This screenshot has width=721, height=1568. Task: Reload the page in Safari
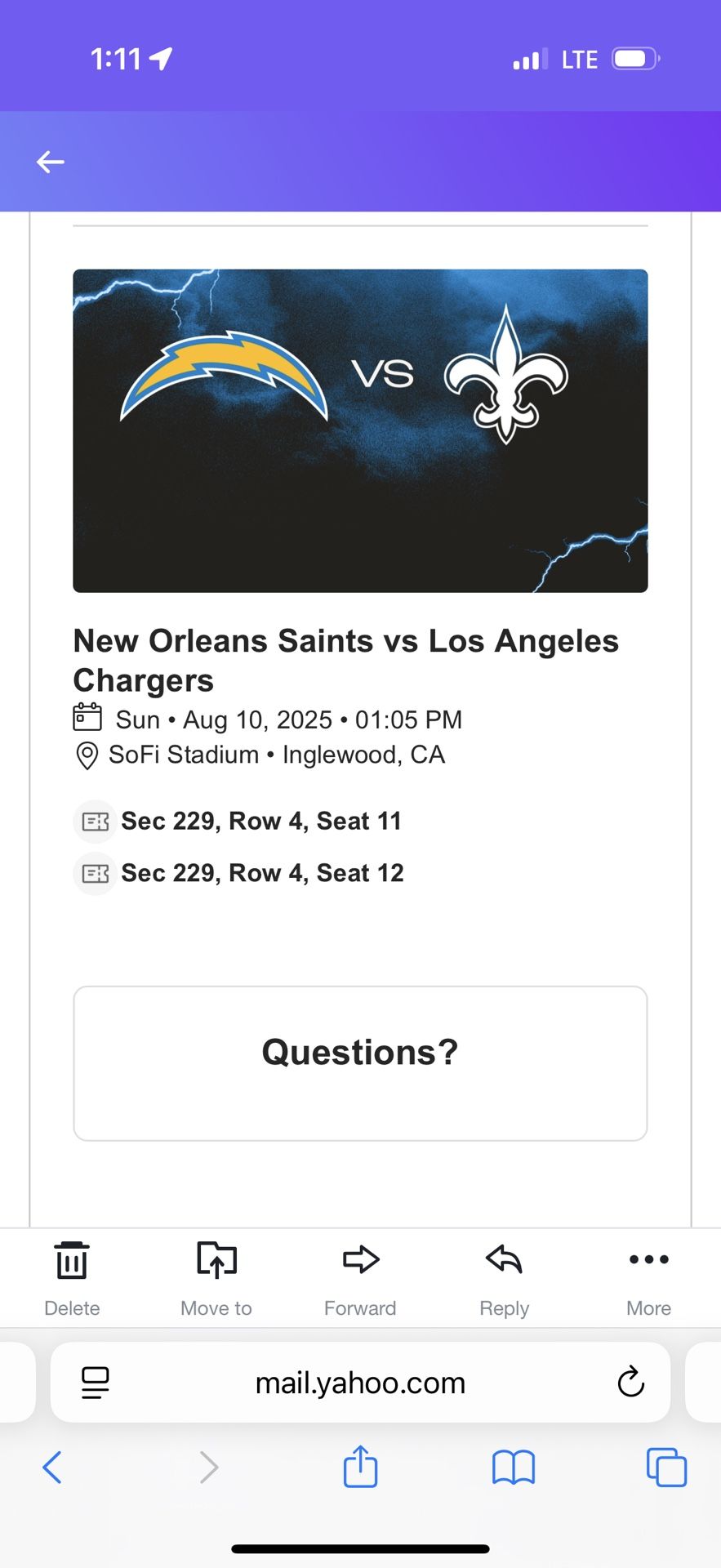630,1382
